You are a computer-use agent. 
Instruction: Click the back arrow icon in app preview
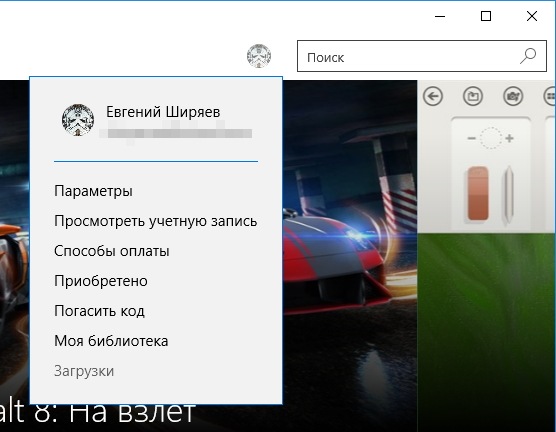[433, 96]
